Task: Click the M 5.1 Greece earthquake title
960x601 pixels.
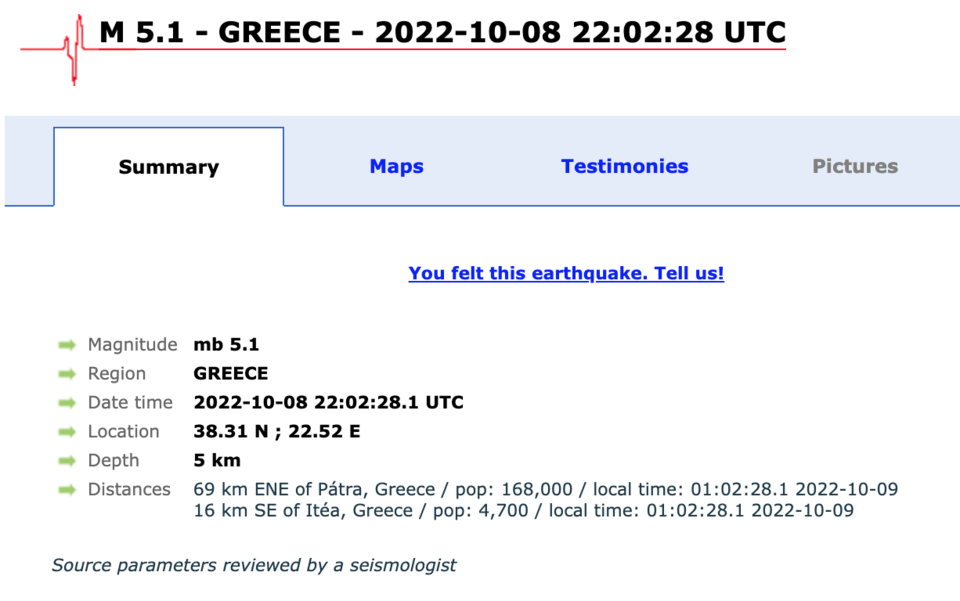Action: 442,33
